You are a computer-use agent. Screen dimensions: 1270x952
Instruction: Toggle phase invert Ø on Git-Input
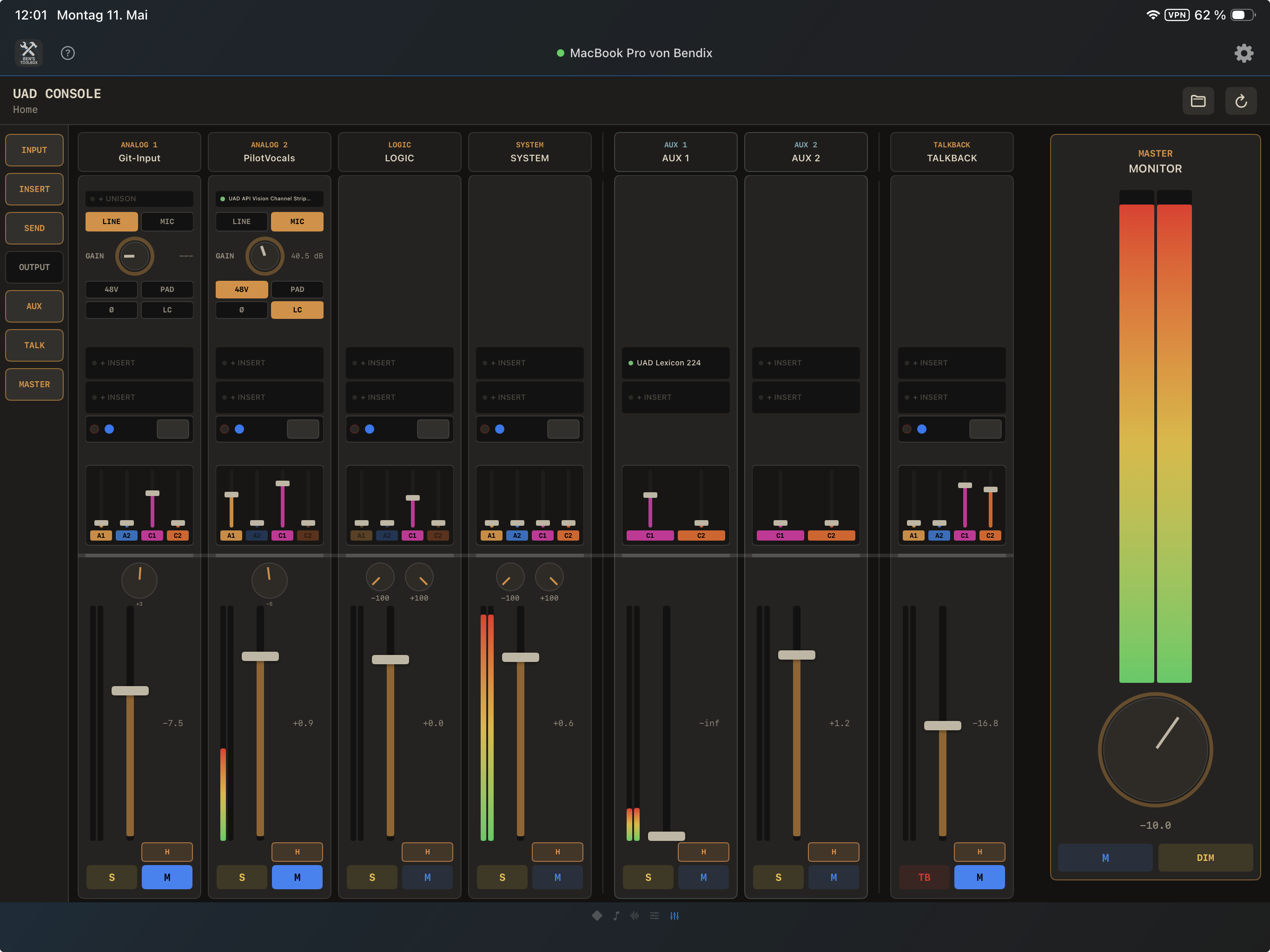pyautogui.click(x=112, y=310)
